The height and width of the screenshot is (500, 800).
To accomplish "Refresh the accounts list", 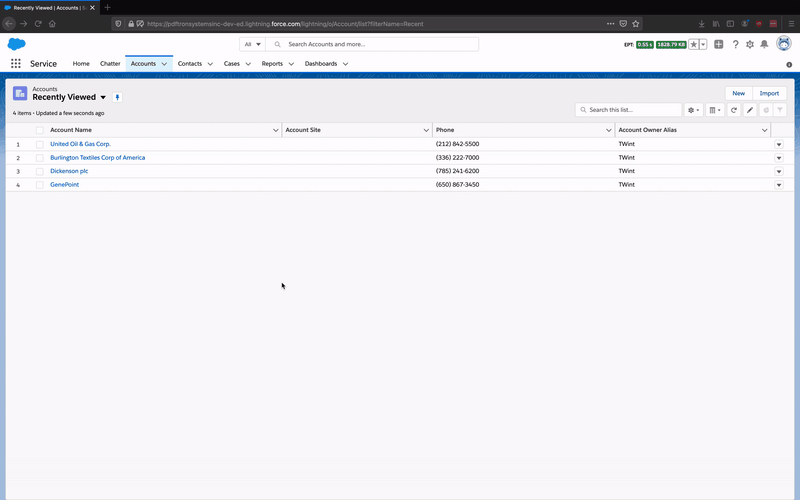I will click(734, 110).
